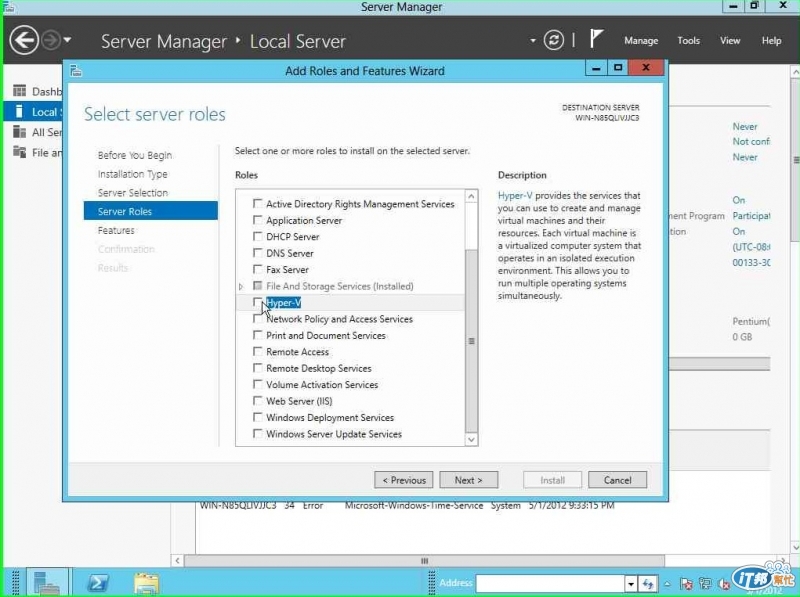Image resolution: width=800 pixels, height=597 pixels.
Task: Check the Application Server role
Action: (258, 220)
